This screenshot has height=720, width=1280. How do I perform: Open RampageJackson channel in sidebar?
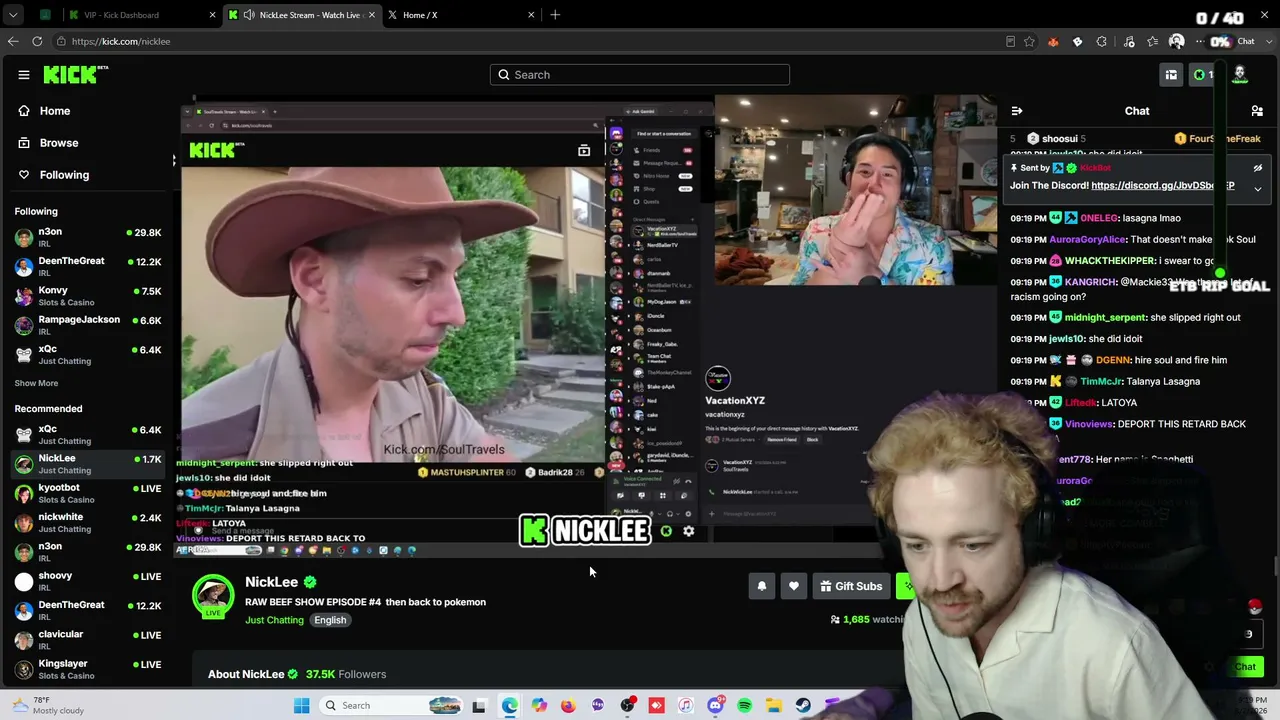(x=88, y=325)
